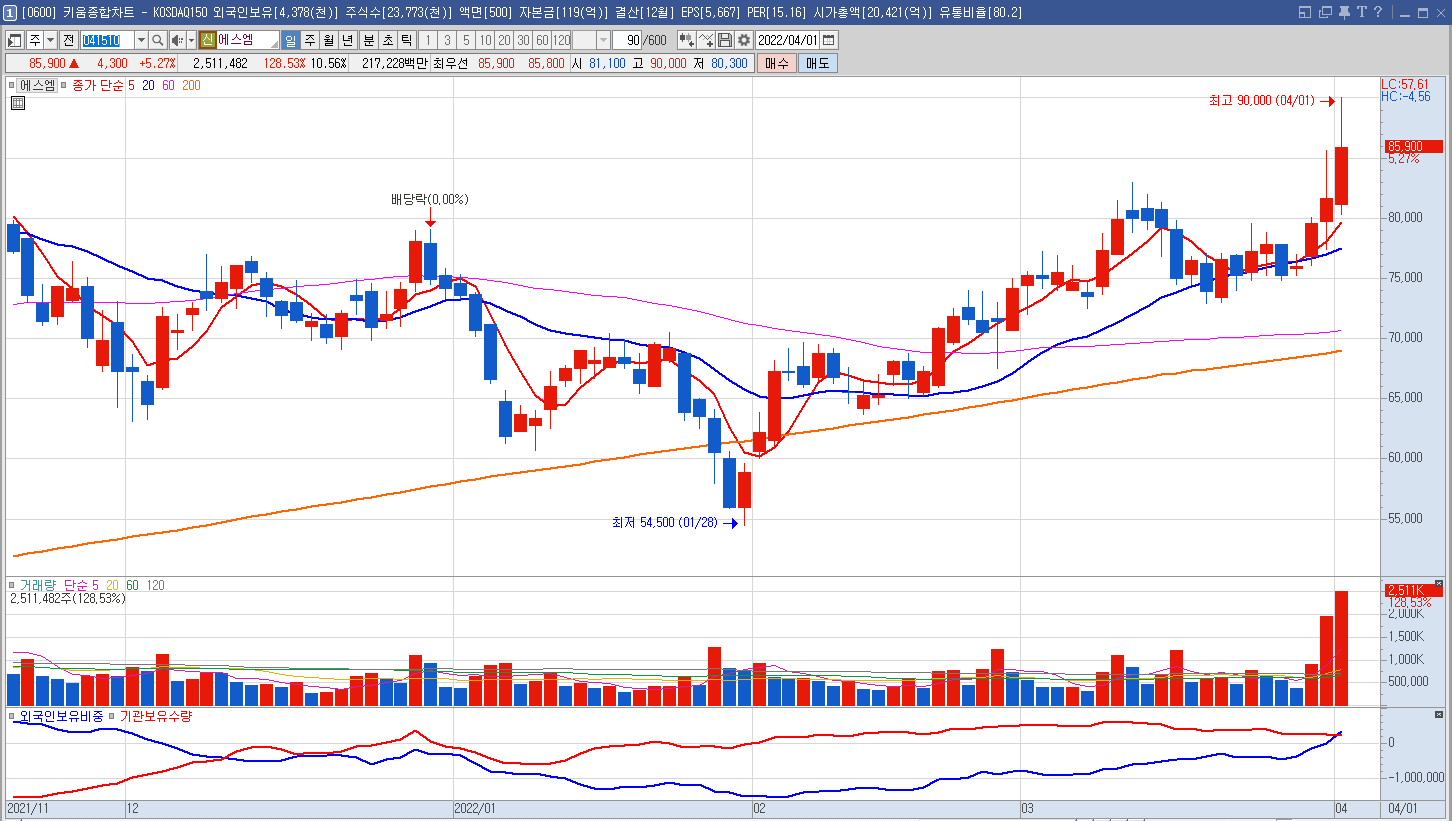Image resolution: width=1452 pixels, height=821 pixels.
Task: Click the 기관보유수량 legend label
Action: click(155, 716)
